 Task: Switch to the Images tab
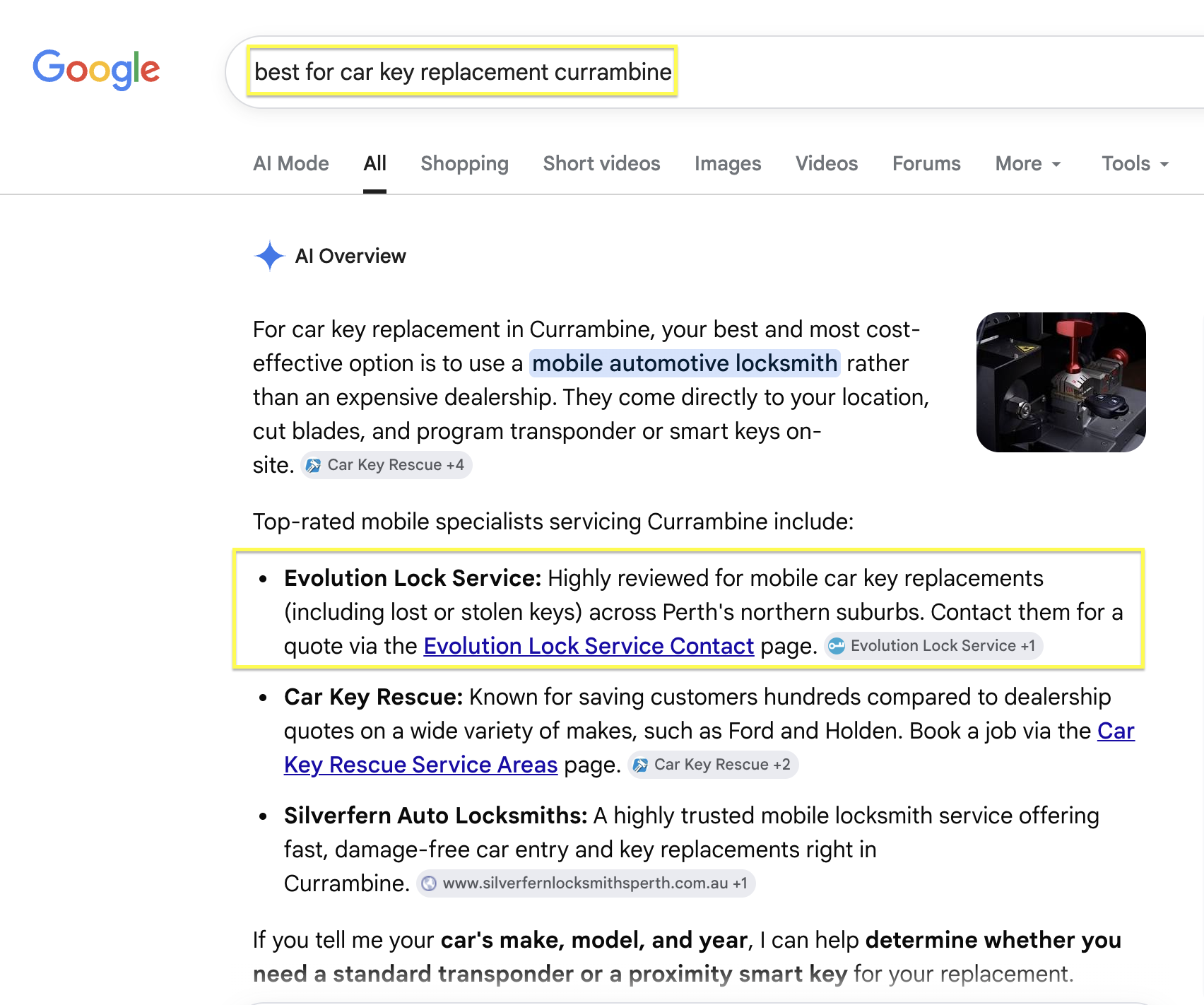tap(728, 164)
